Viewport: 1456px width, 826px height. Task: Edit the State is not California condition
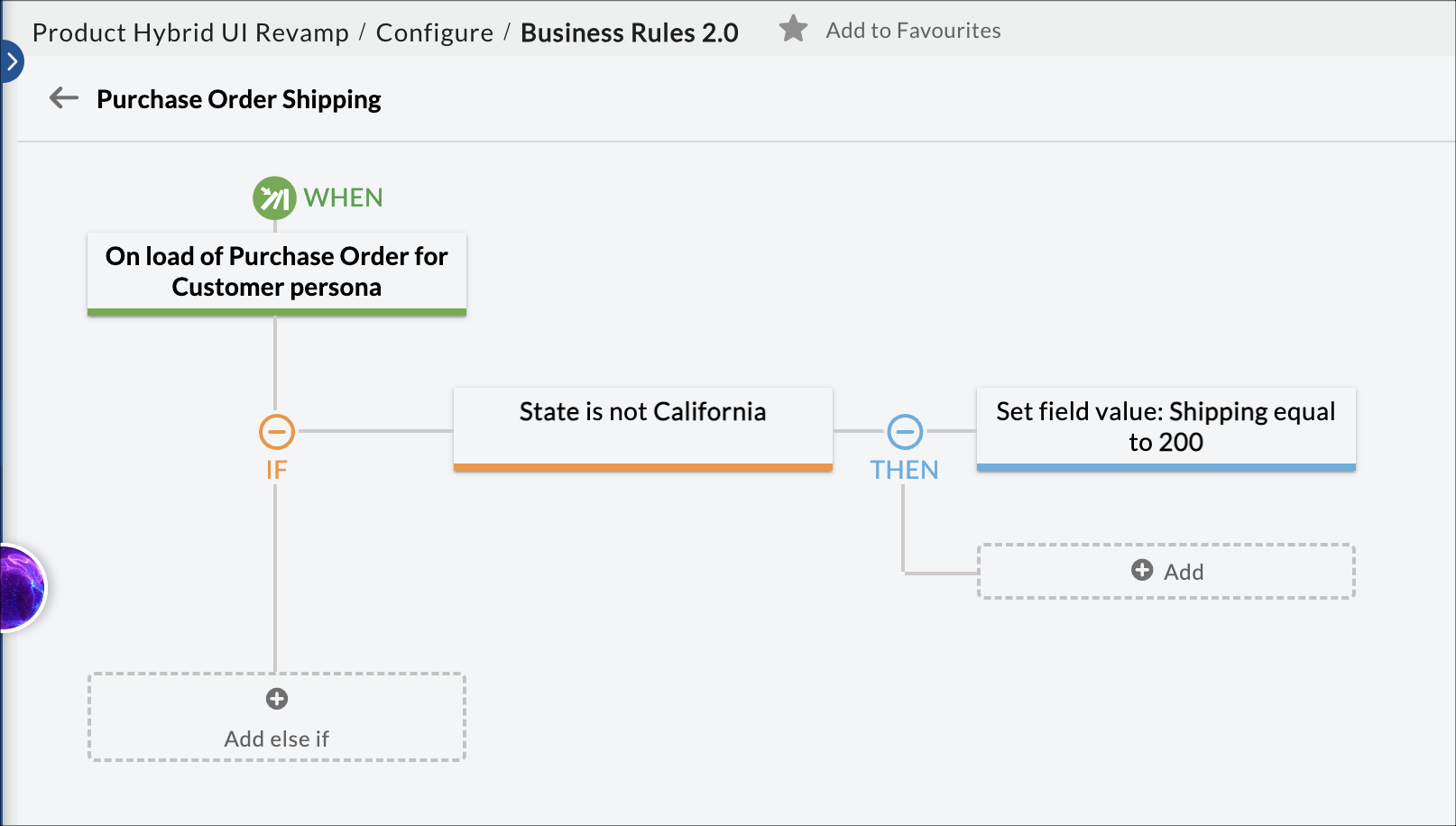click(642, 427)
